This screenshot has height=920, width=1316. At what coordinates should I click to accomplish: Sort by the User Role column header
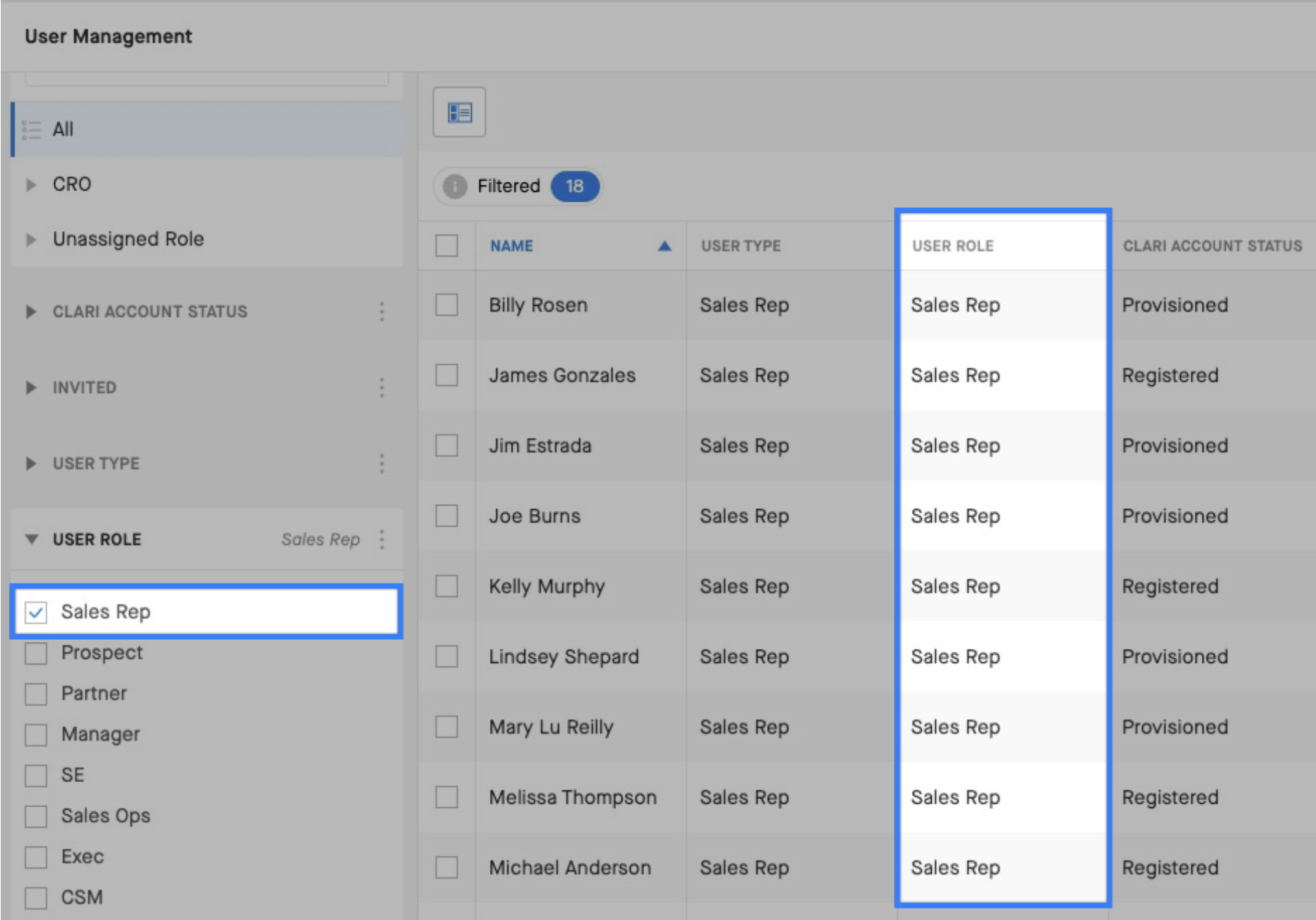953,246
